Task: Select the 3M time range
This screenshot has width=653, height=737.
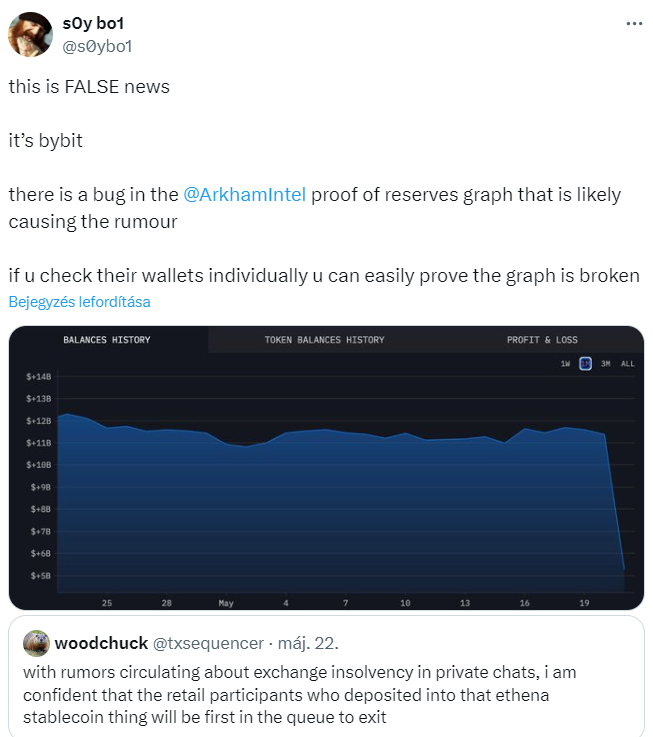Action: pos(606,364)
